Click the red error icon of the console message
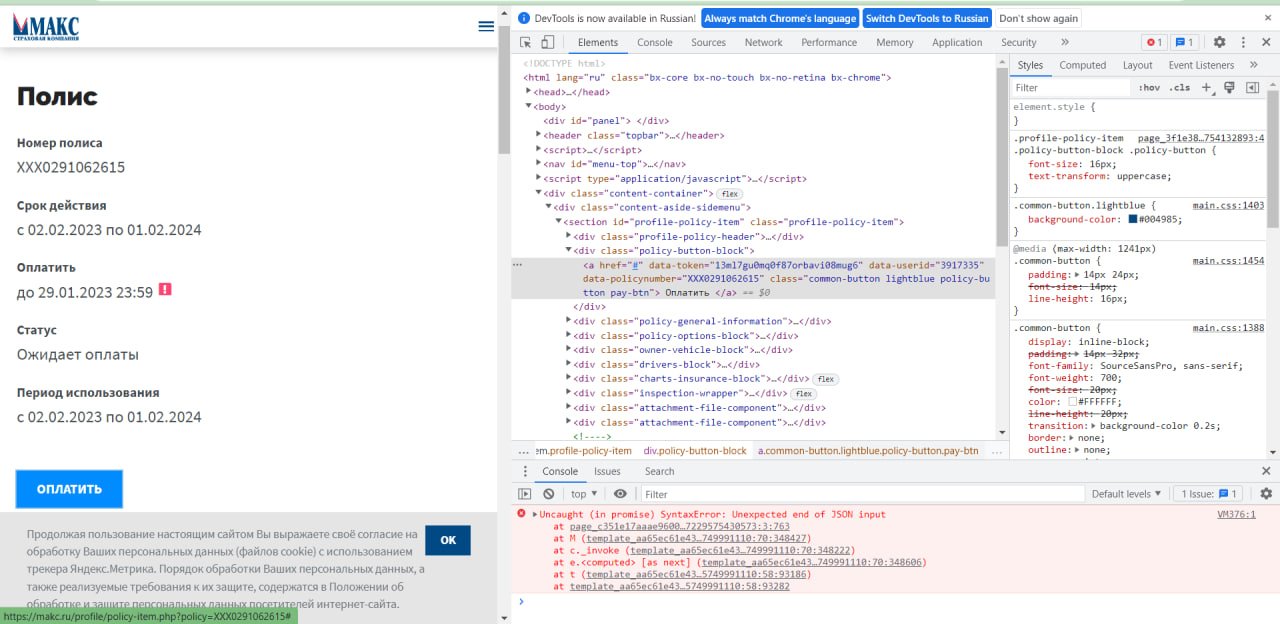 (521, 514)
